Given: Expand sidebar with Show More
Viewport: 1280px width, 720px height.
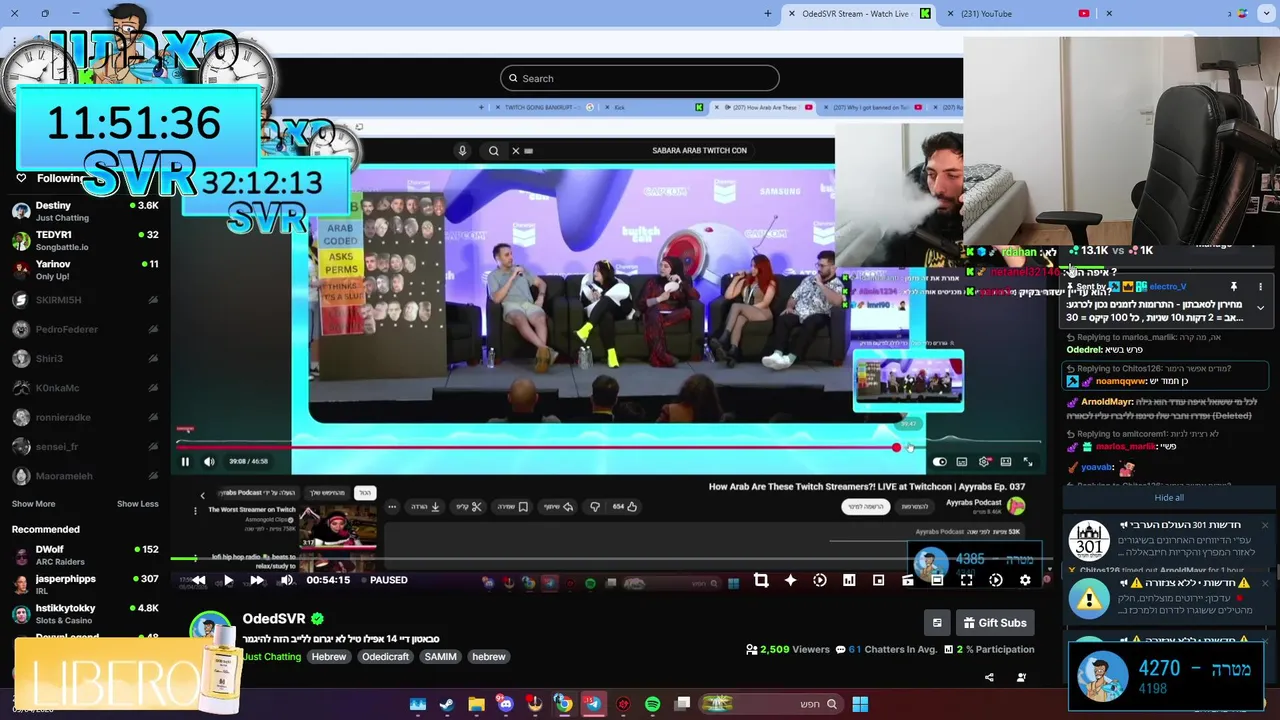Looking at the screenshot, I should [33, 504].
